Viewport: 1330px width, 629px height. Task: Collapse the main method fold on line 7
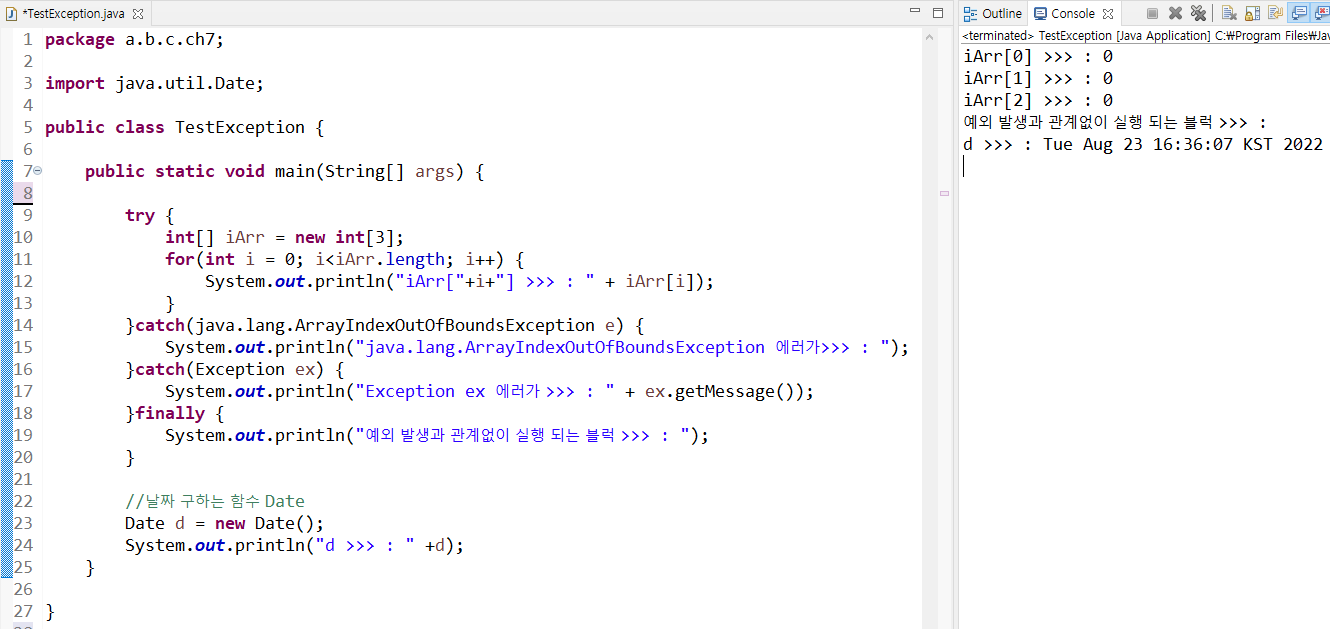pos(37,171)
